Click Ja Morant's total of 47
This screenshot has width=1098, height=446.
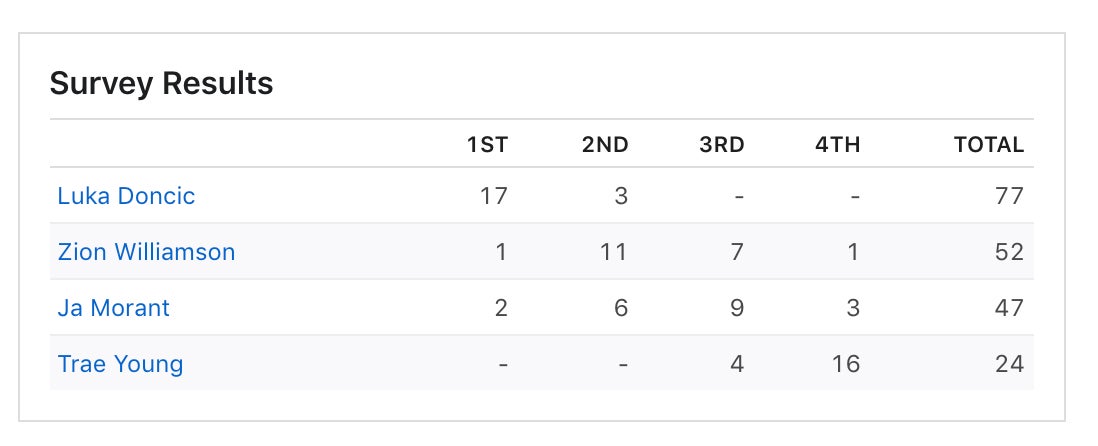coord(1009,307)
